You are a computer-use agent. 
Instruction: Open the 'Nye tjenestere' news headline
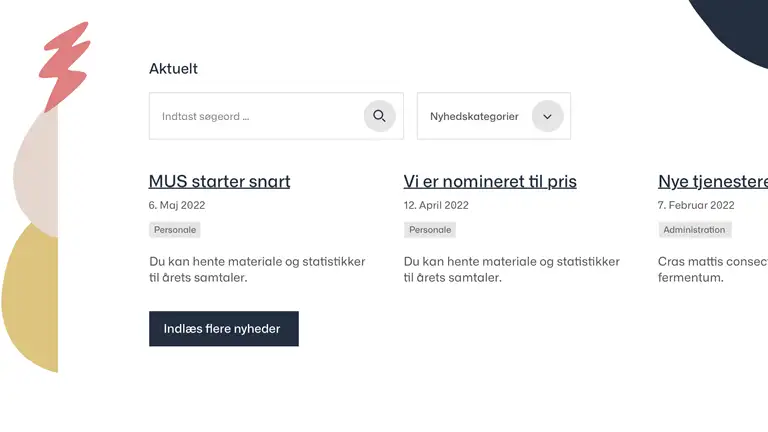tap(713, 181)
